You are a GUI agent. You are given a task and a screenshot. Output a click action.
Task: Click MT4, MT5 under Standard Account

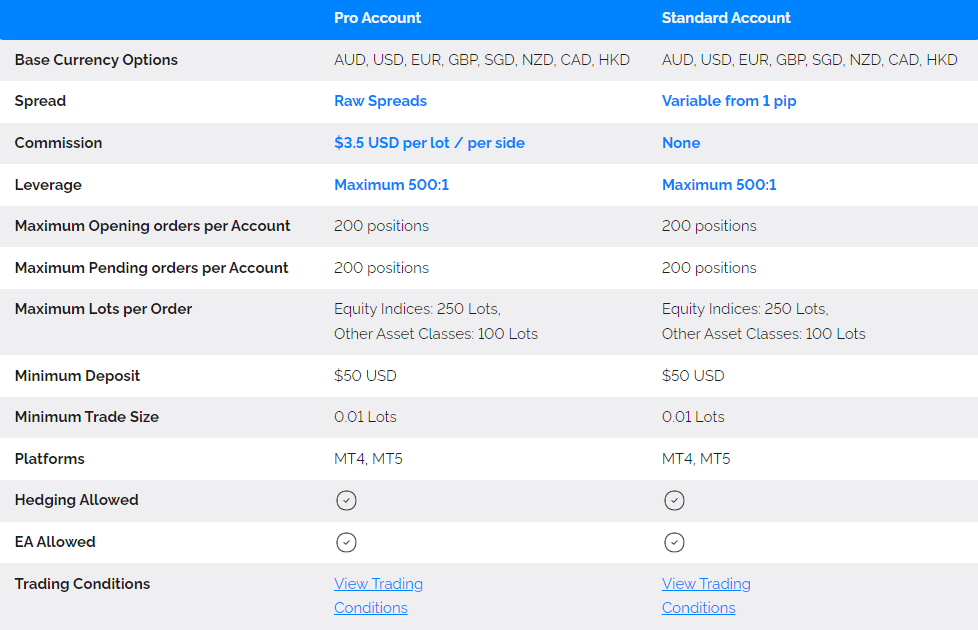tap(696, 459)
